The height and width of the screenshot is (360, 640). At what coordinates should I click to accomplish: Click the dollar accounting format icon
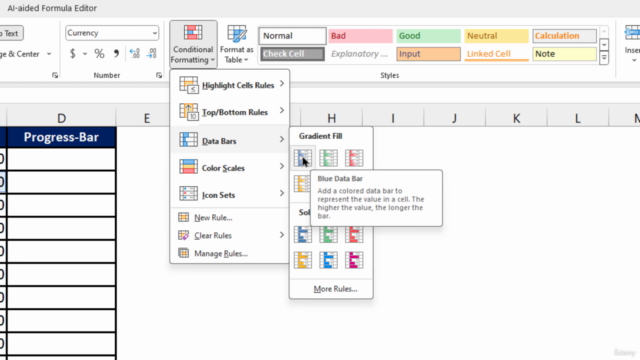[73, 53]
